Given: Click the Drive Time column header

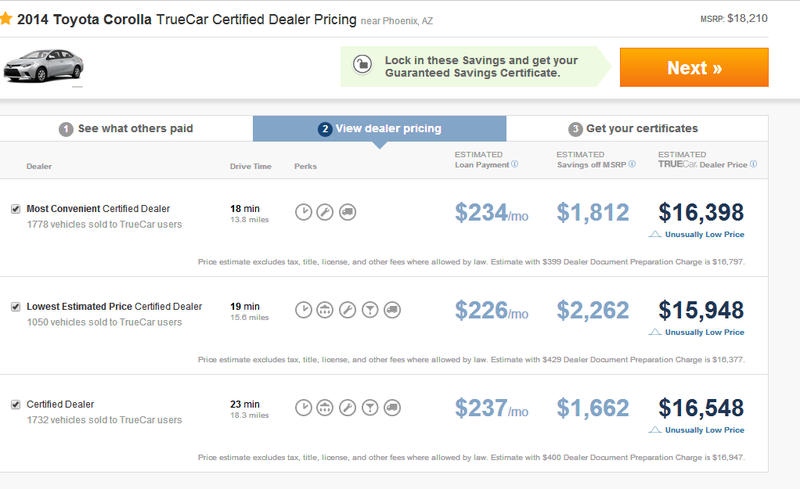Looking at the screenshot, I should pos(251,166).
